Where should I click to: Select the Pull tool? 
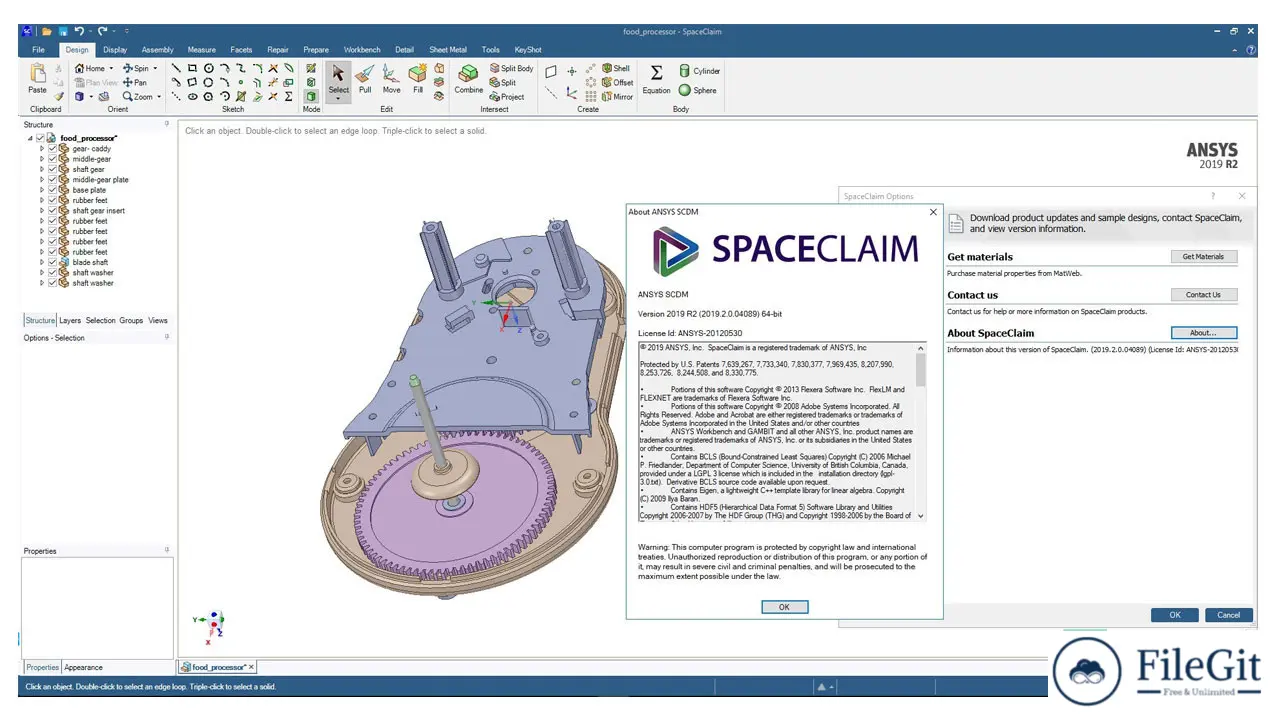(365, 78)
